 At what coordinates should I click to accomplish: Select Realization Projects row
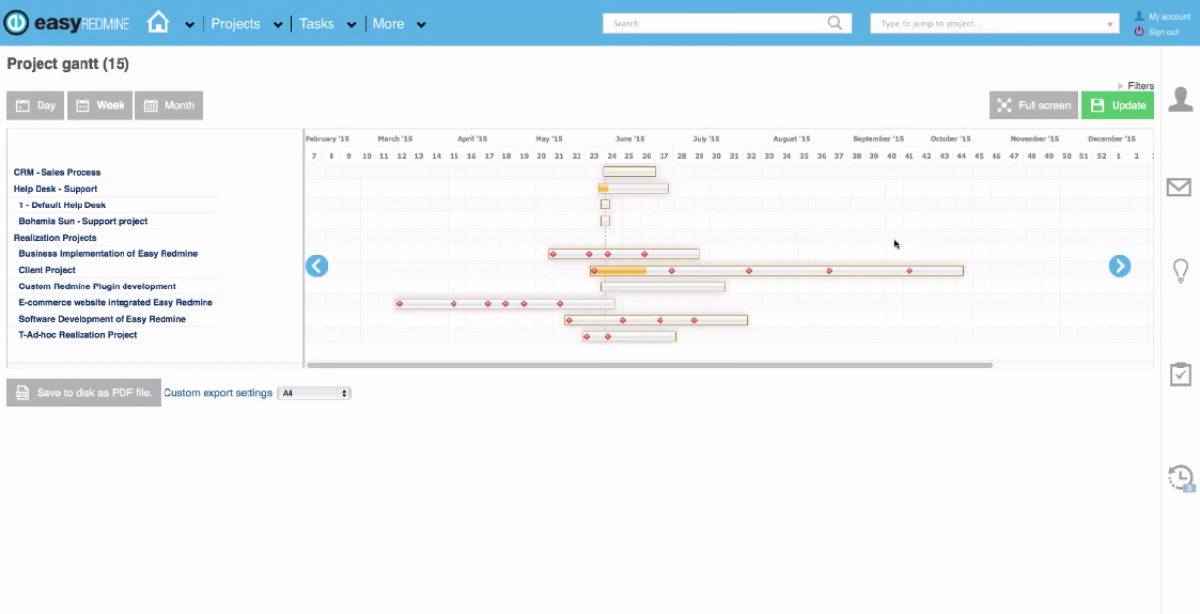point(55,238)
